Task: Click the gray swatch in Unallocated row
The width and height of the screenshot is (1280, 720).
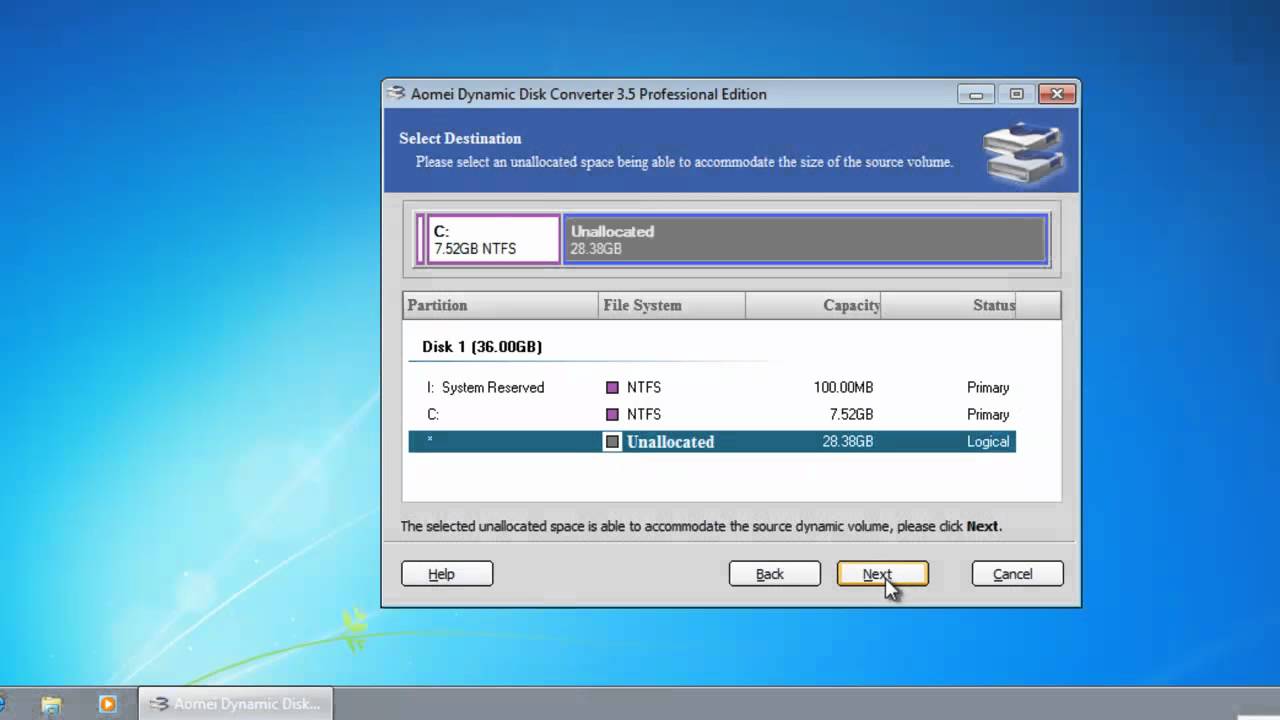Action: tap(612, 441)
